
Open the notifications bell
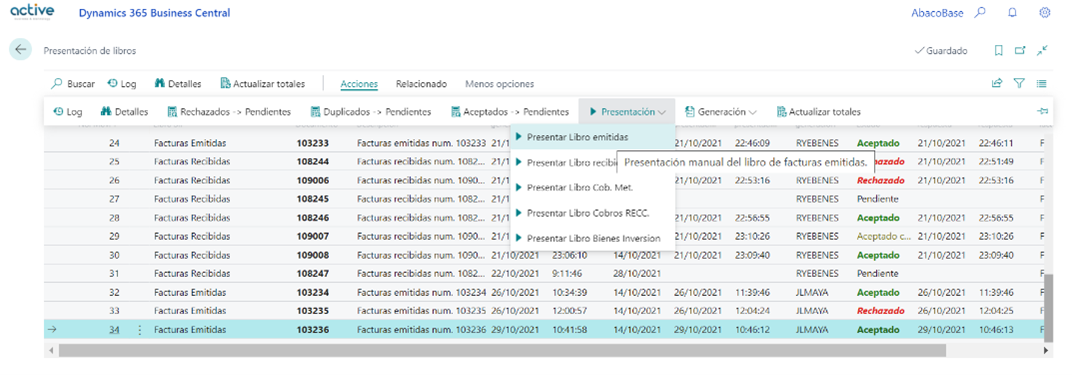(1013, 12)
